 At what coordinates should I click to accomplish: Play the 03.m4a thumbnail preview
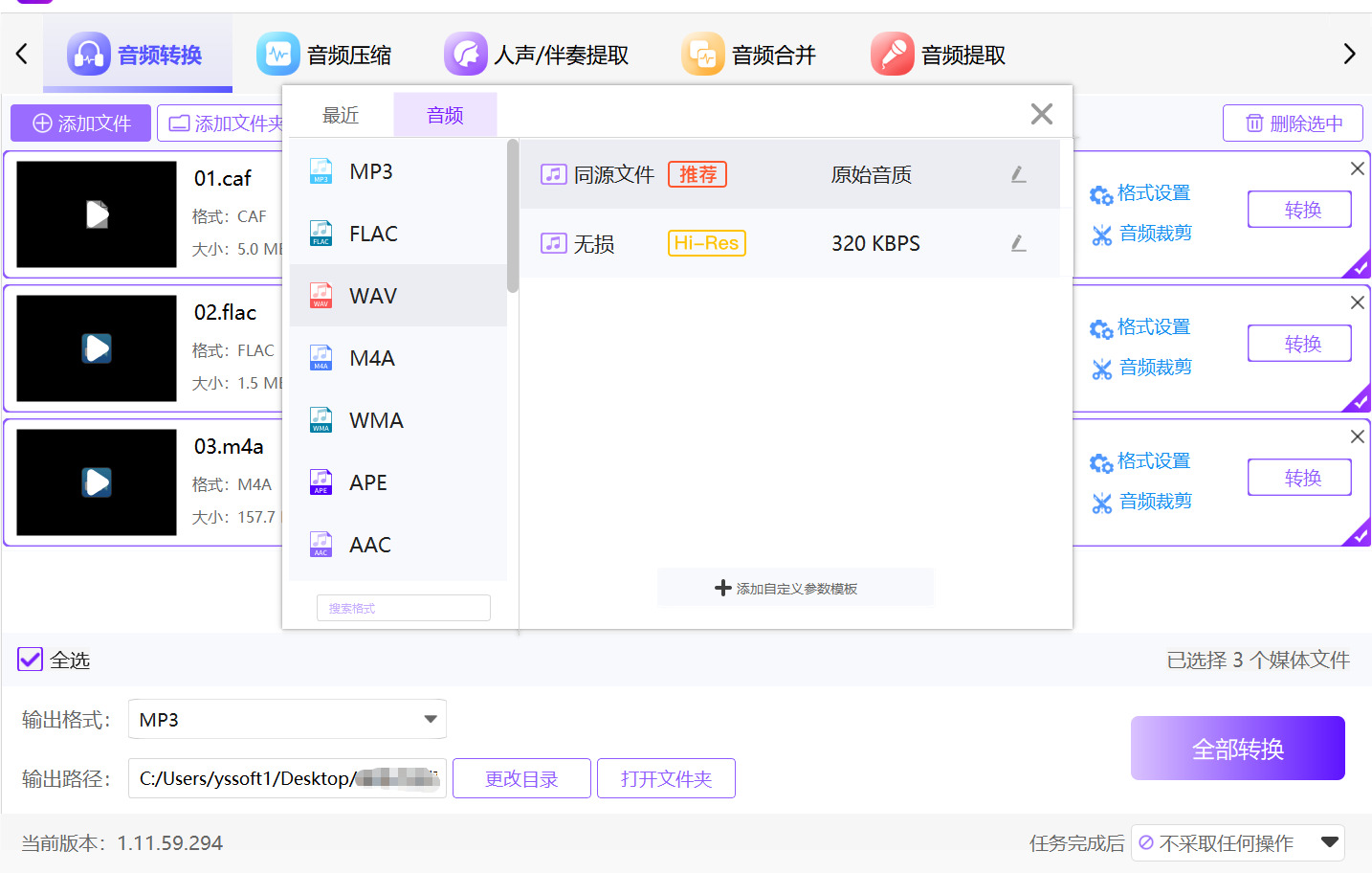point(97,481)
